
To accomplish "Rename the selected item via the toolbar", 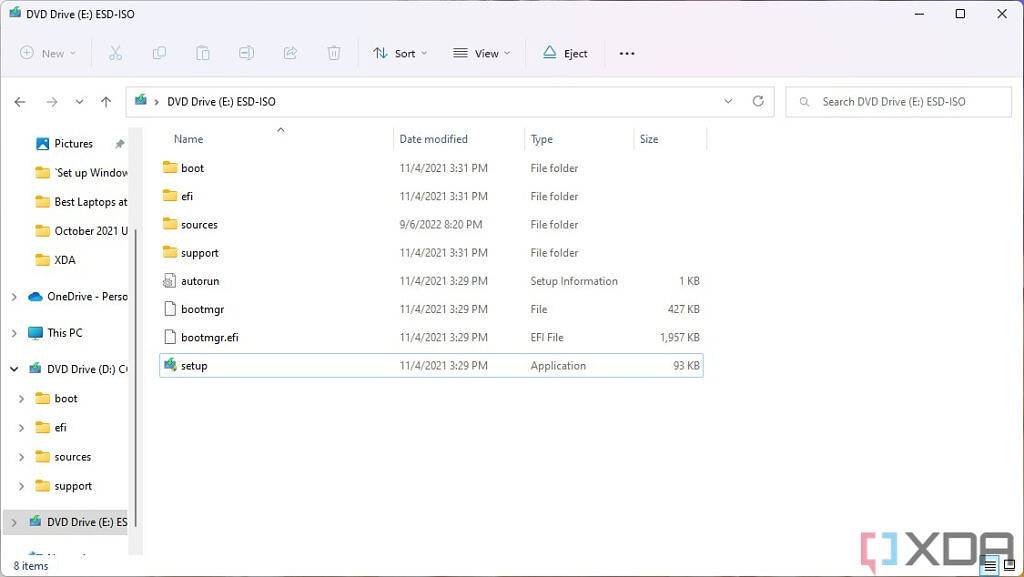I will coord(246,53).
